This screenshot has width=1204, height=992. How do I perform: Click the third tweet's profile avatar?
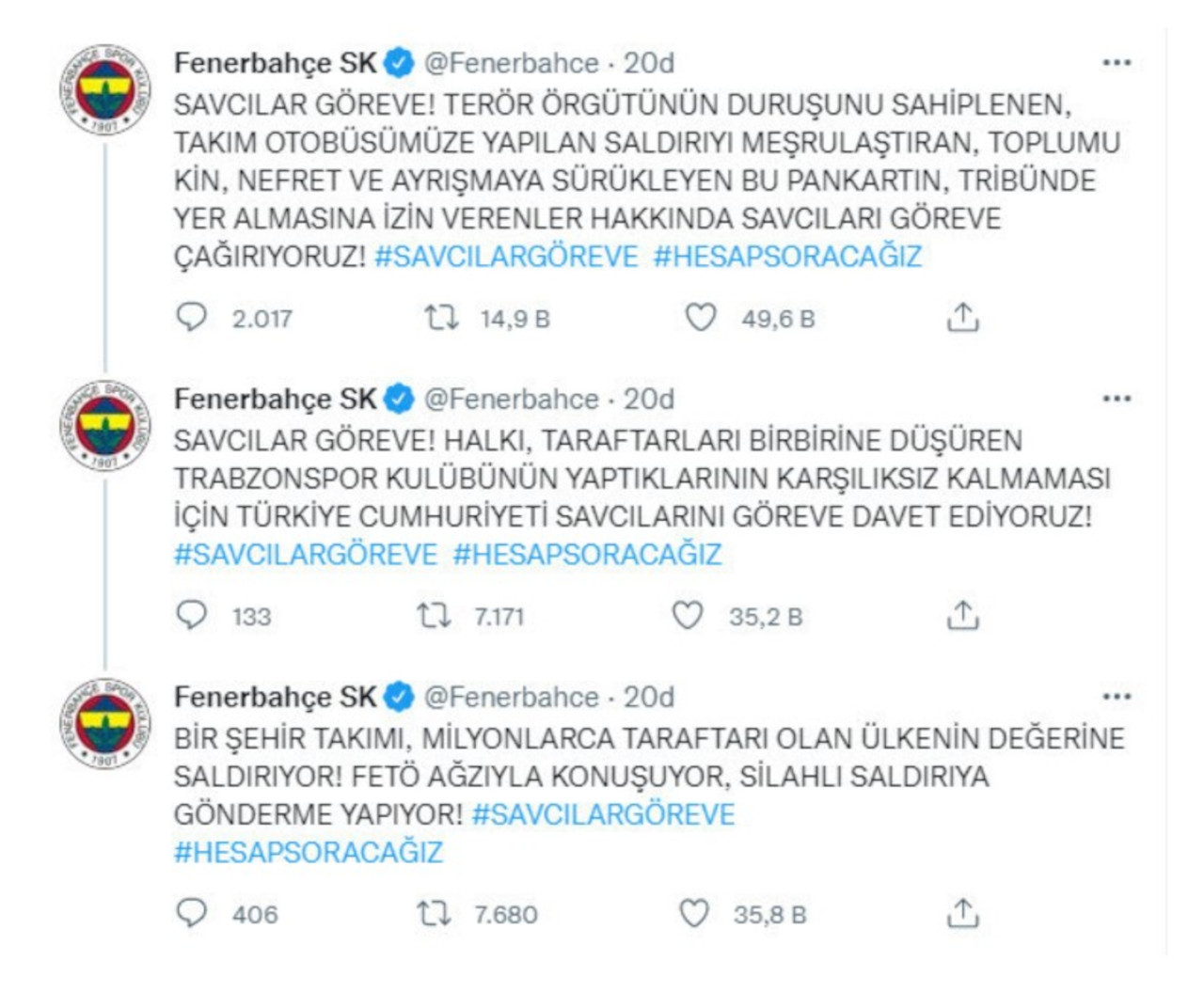[x=102, y=724]
